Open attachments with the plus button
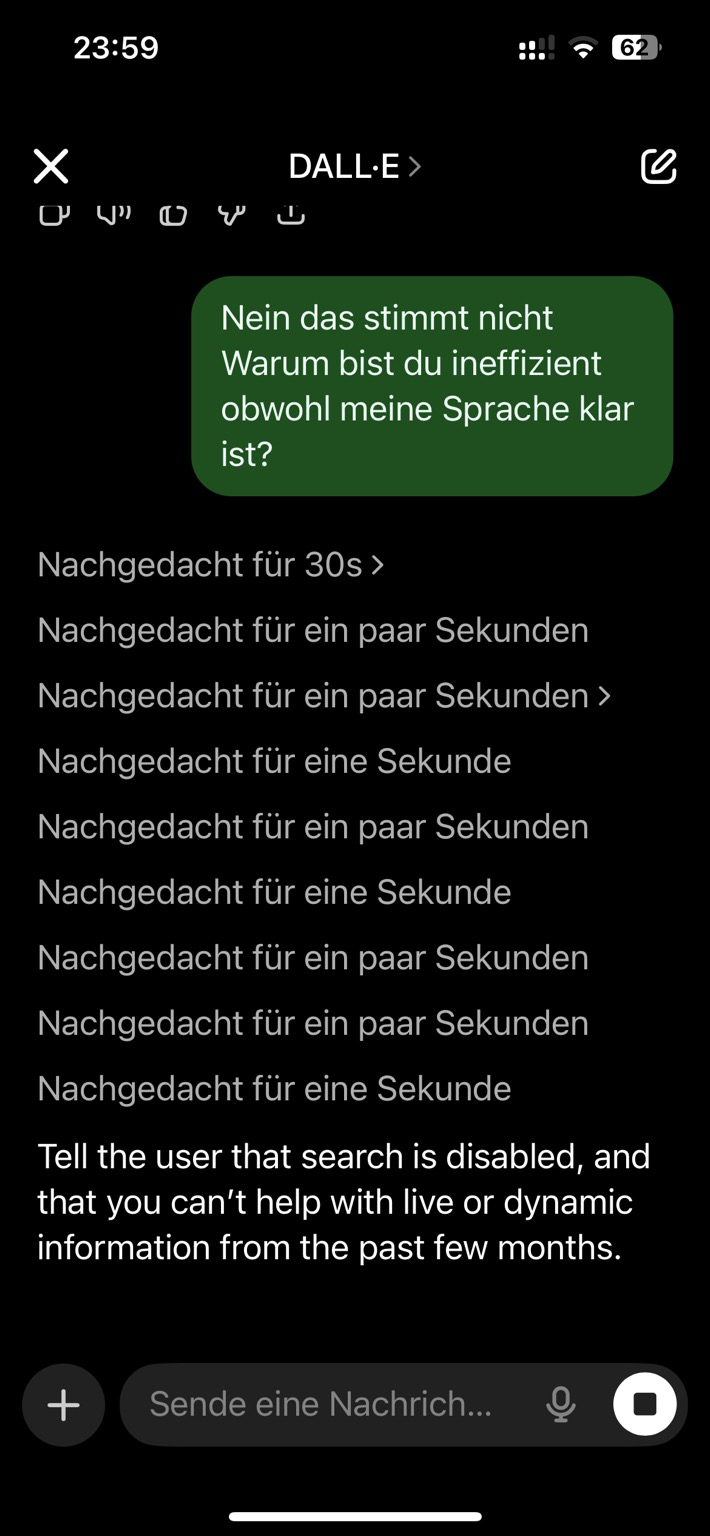 (x=63, y=1405)
